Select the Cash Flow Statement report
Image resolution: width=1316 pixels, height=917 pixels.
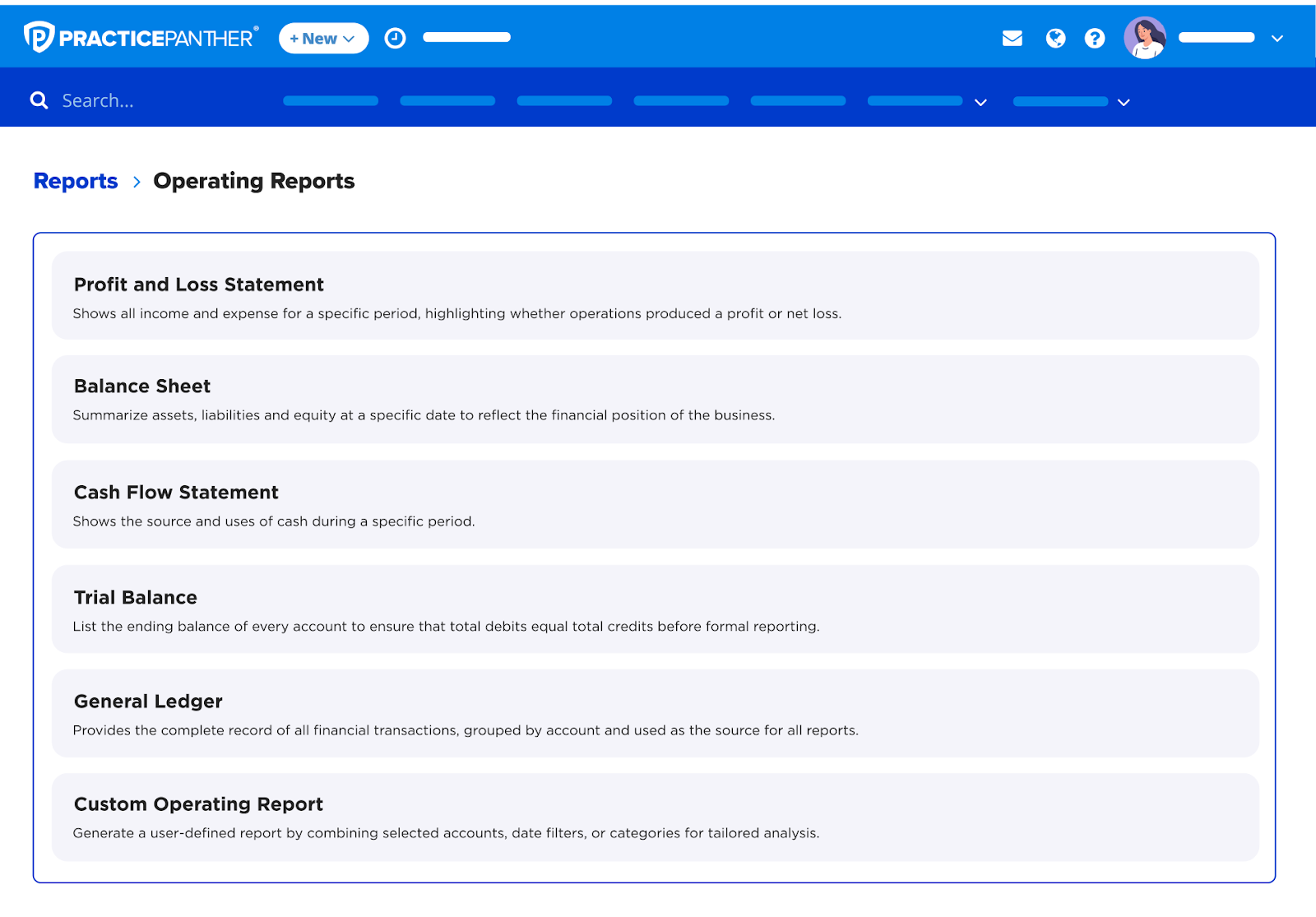[176, 493]
